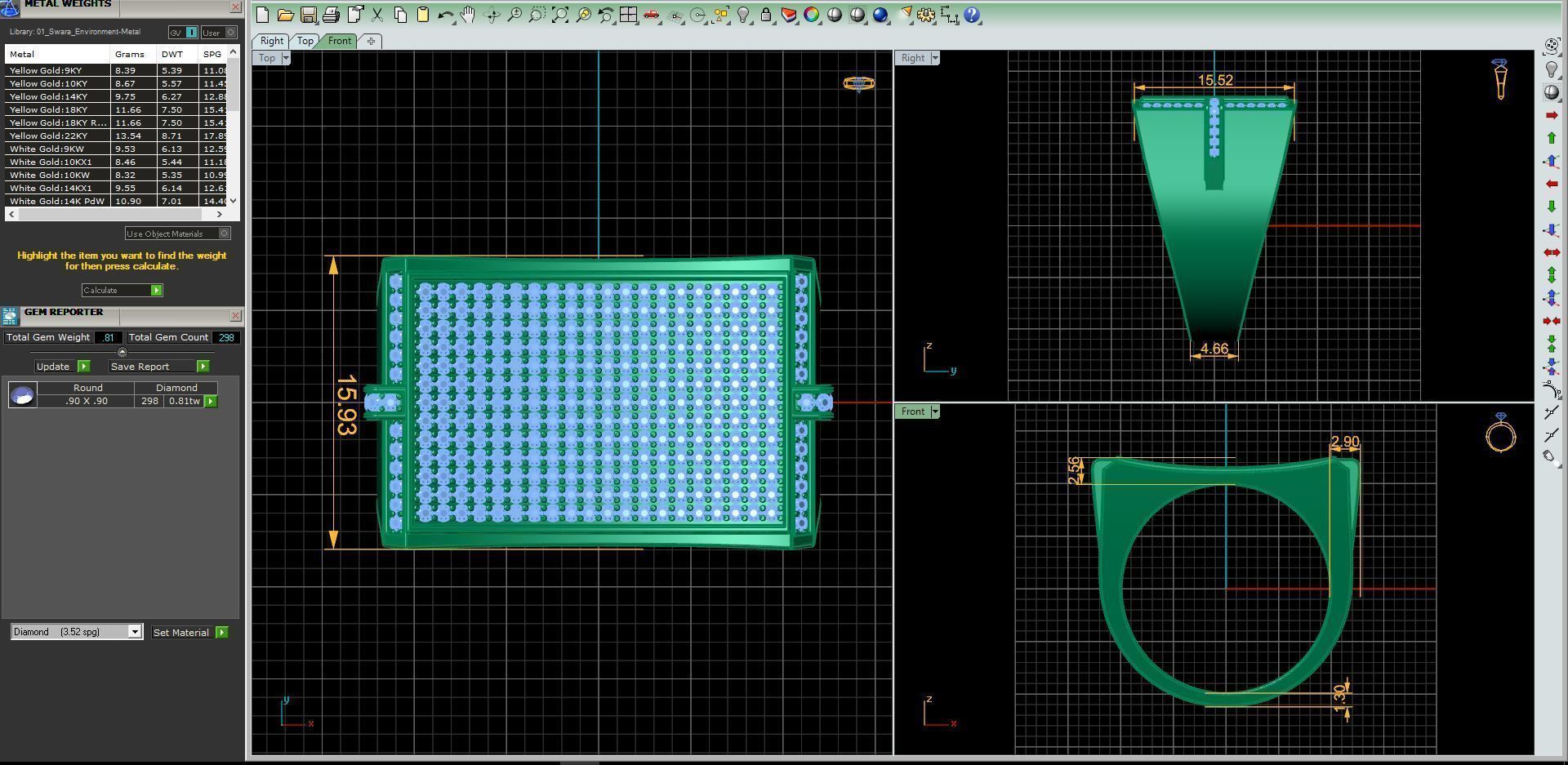Paste from clipboard toolbar icon
The image size is (1568, 765).
[x=423, y=15]
